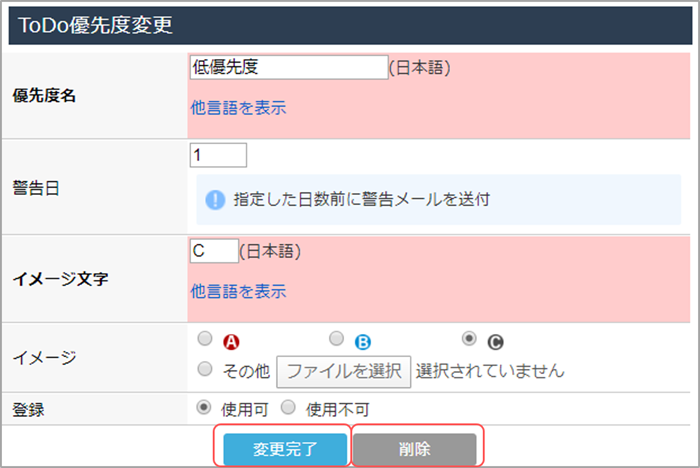The width and height of the screenshot is (700, 468).
Task: Open the ファイルを選択 file chooser
Action: click(344, 372)
